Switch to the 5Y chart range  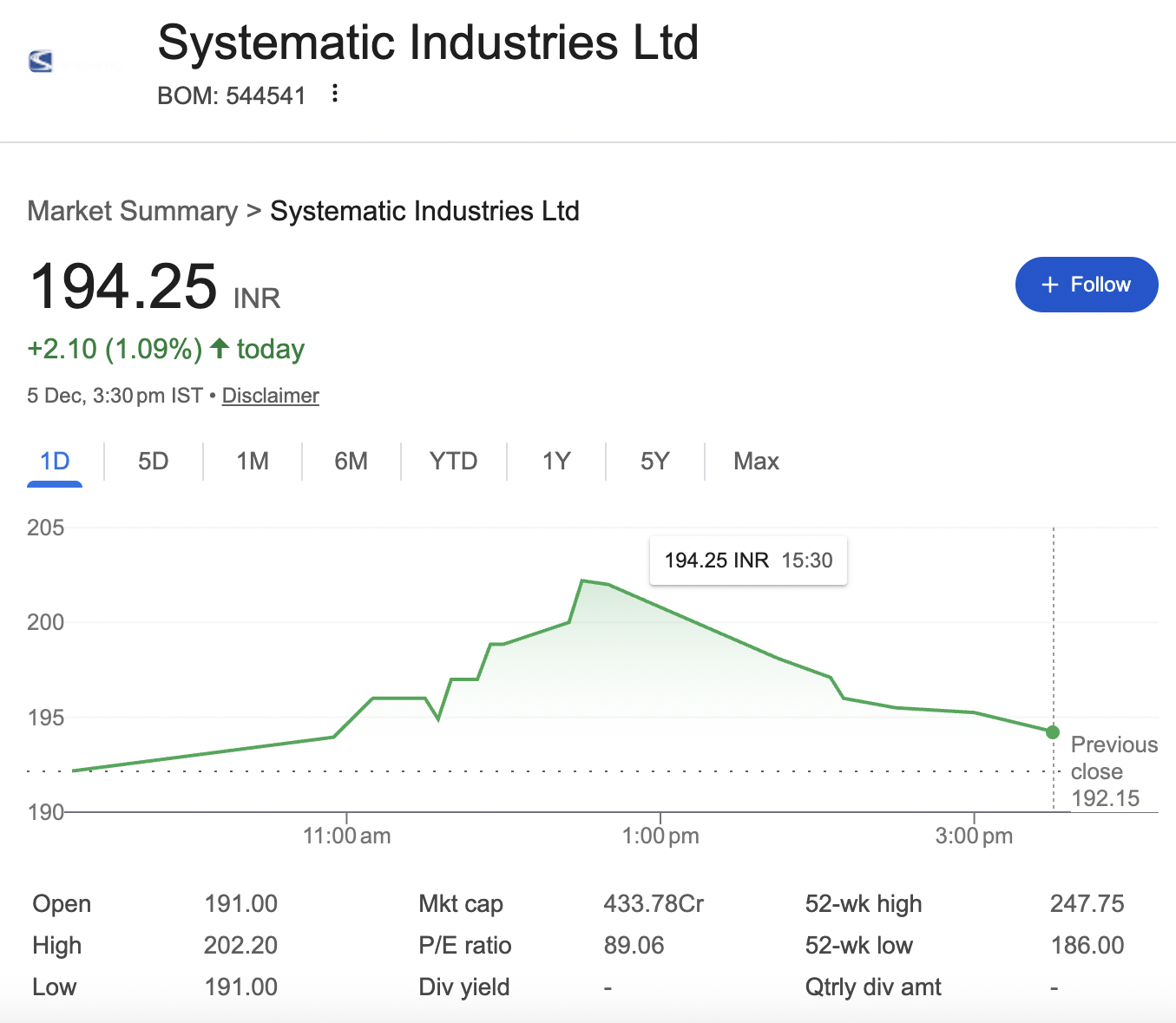(x=654, y=461)
